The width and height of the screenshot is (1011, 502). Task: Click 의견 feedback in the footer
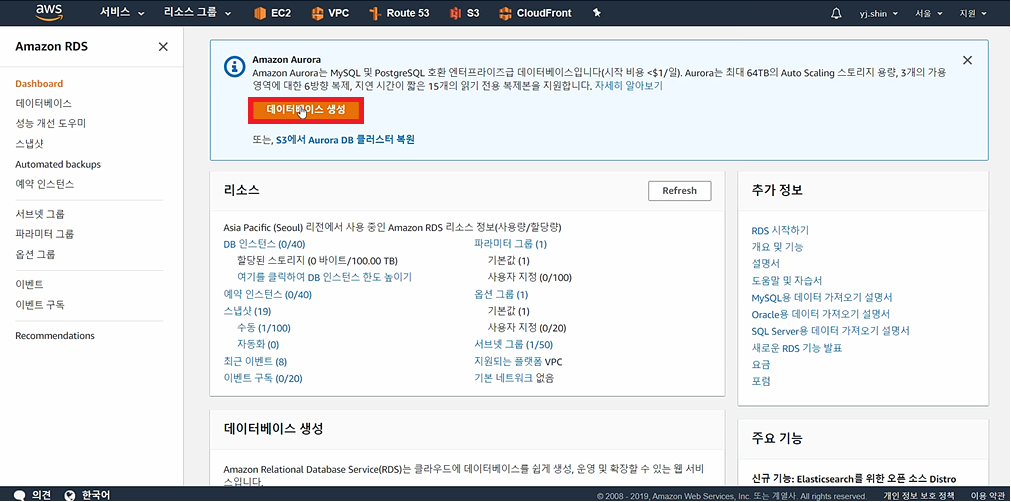[42, 496]
